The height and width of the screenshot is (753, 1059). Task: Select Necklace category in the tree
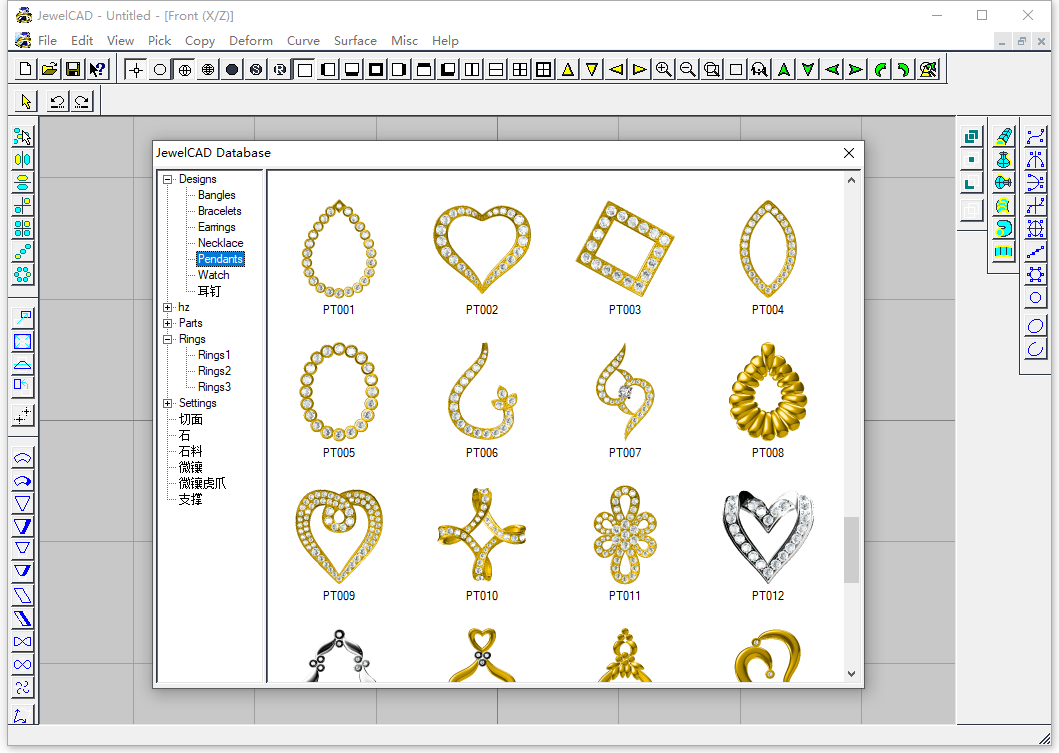click(220, 243)
